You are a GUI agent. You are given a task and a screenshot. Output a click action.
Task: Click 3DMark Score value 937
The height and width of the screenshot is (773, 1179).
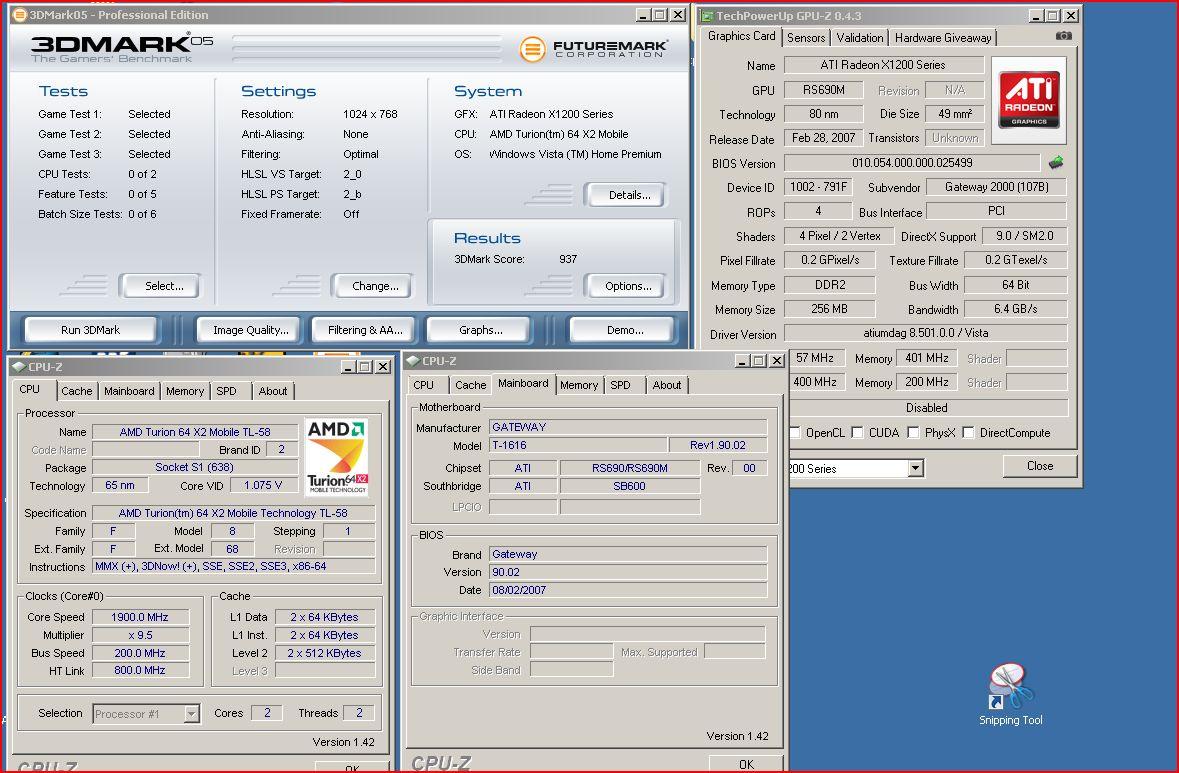point(568,259)
